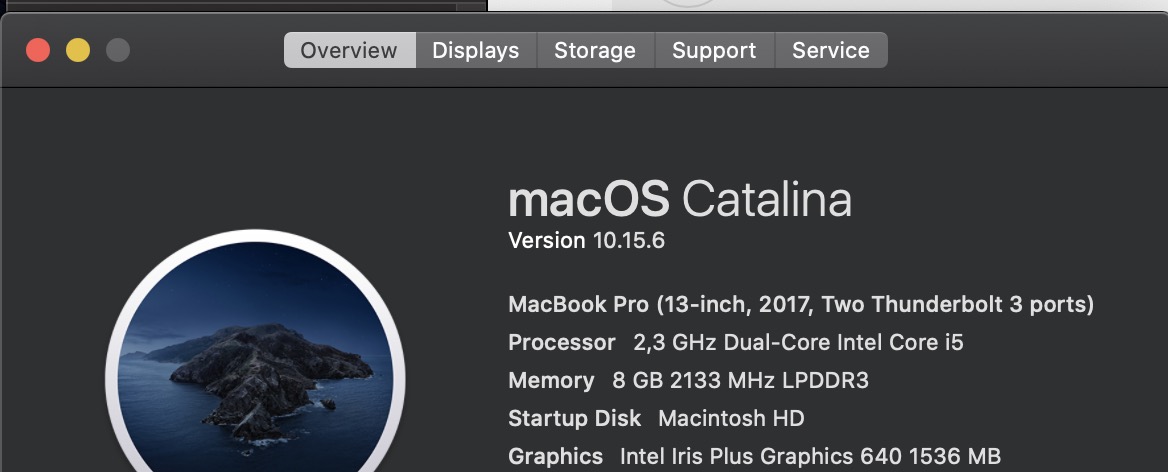Screen dimensions: 1168x472
Task: Click the macOS Catalina heading
Action: pos(680,200)
